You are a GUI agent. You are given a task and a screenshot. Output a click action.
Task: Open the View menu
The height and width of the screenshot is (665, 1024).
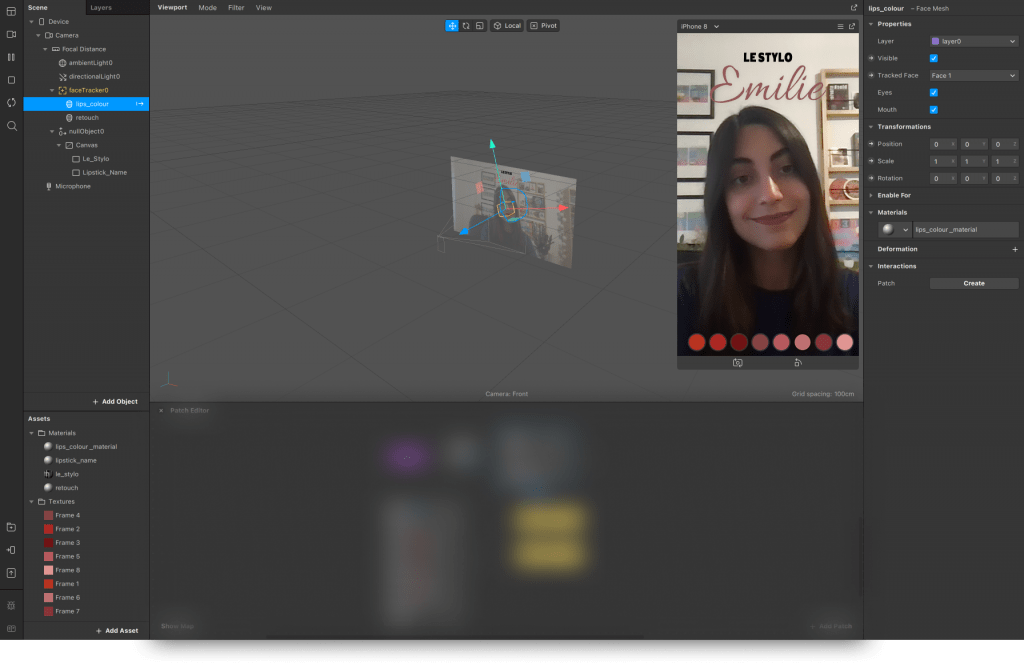(x=264, y=8)
